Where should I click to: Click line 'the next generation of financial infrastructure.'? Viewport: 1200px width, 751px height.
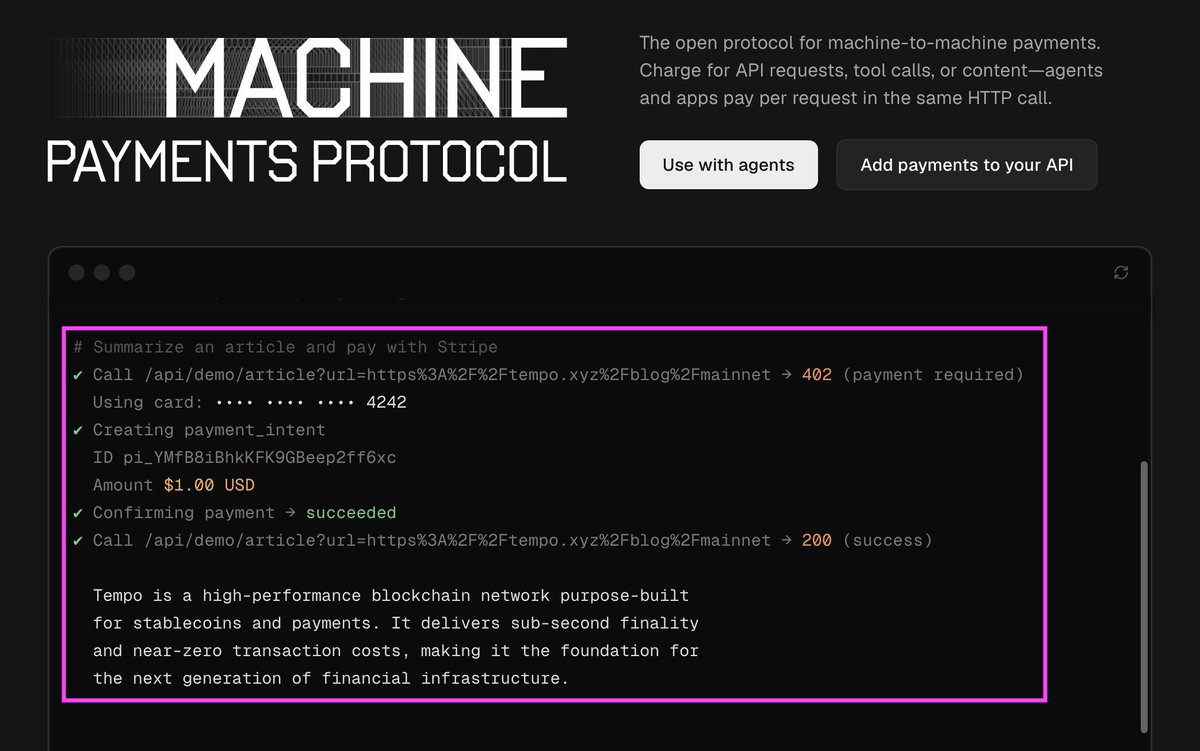(330, 678)
